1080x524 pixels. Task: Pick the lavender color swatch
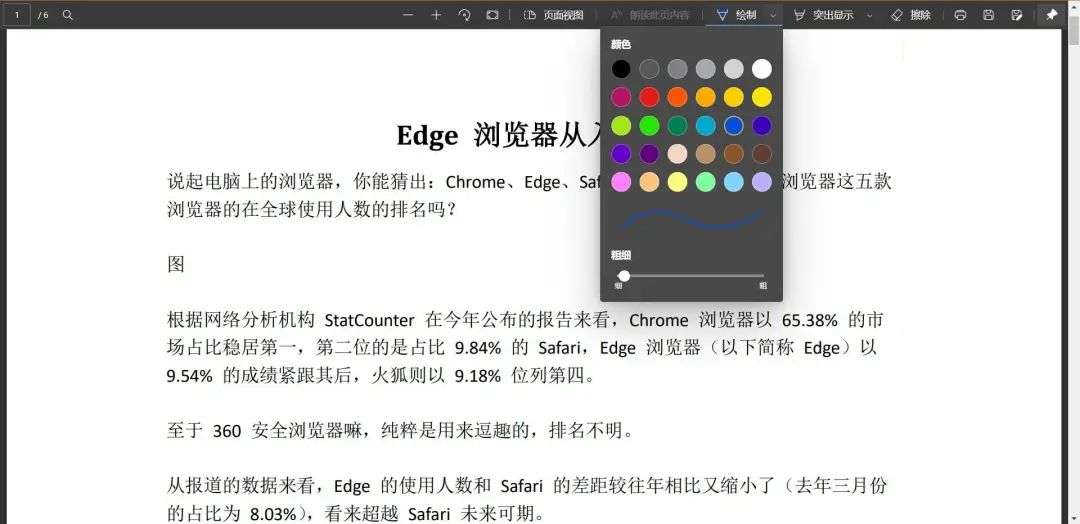pyautogui.click(x=762, y=182)
